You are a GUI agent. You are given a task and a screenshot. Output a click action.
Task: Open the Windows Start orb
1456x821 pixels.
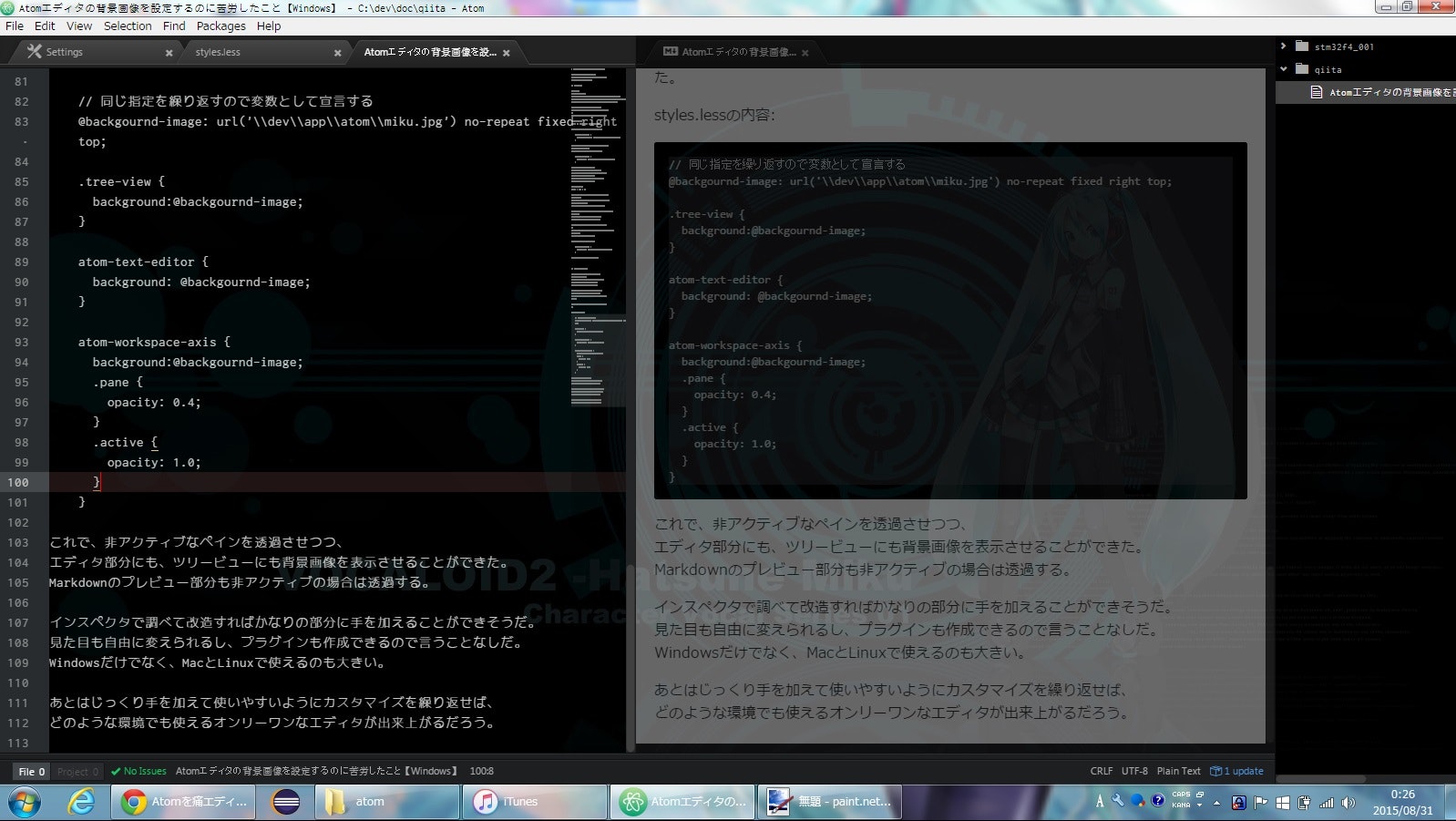point(25,802)
